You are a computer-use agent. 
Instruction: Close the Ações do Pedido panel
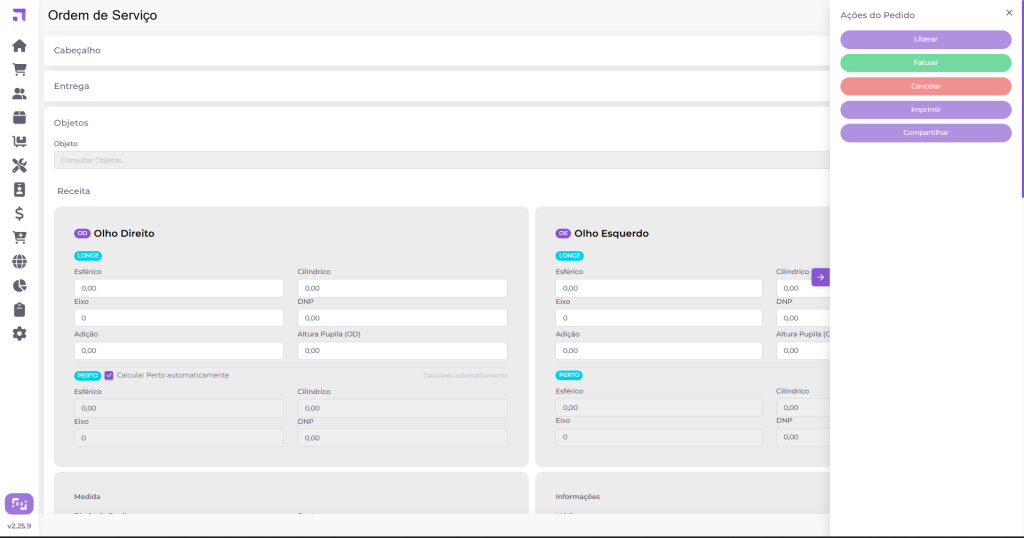pos(1008,13)
